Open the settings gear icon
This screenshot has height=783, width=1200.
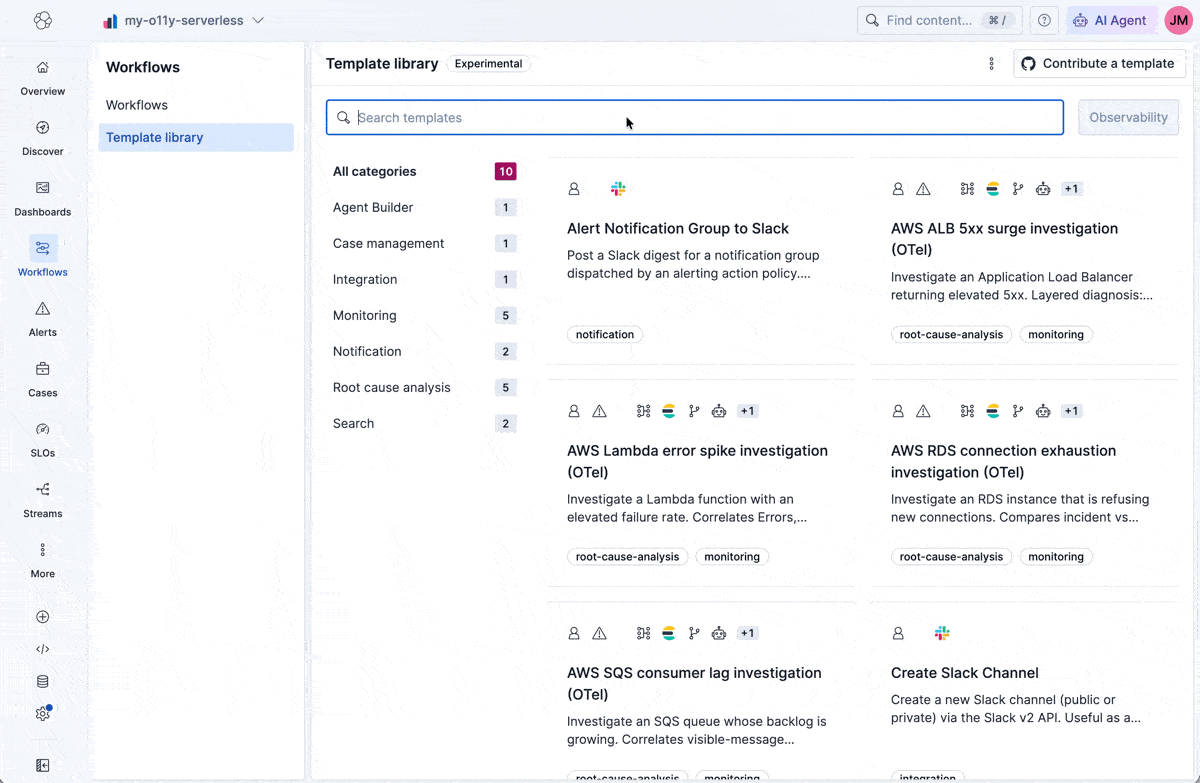click(x=43, y=714)
